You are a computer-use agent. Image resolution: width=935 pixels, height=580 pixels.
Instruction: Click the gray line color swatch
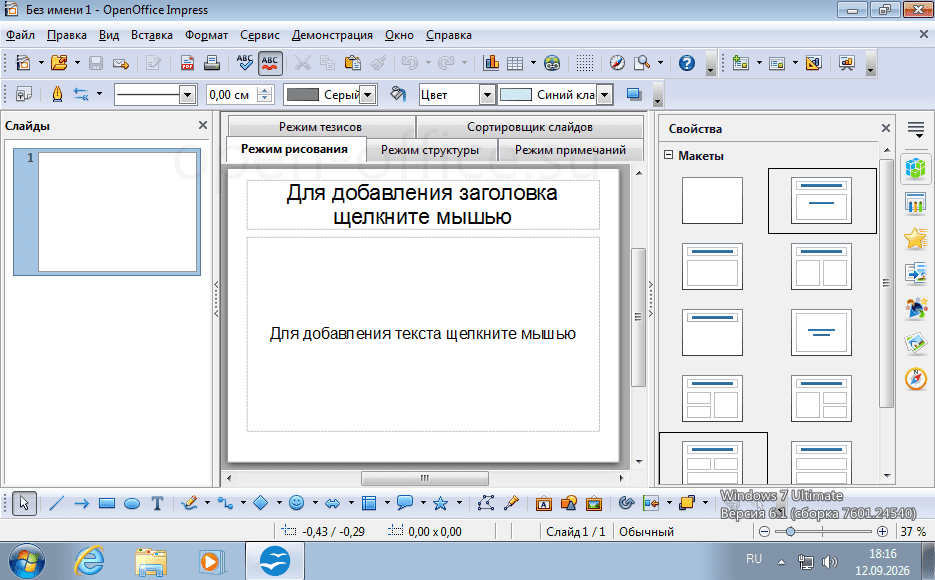tap(303, 94)
